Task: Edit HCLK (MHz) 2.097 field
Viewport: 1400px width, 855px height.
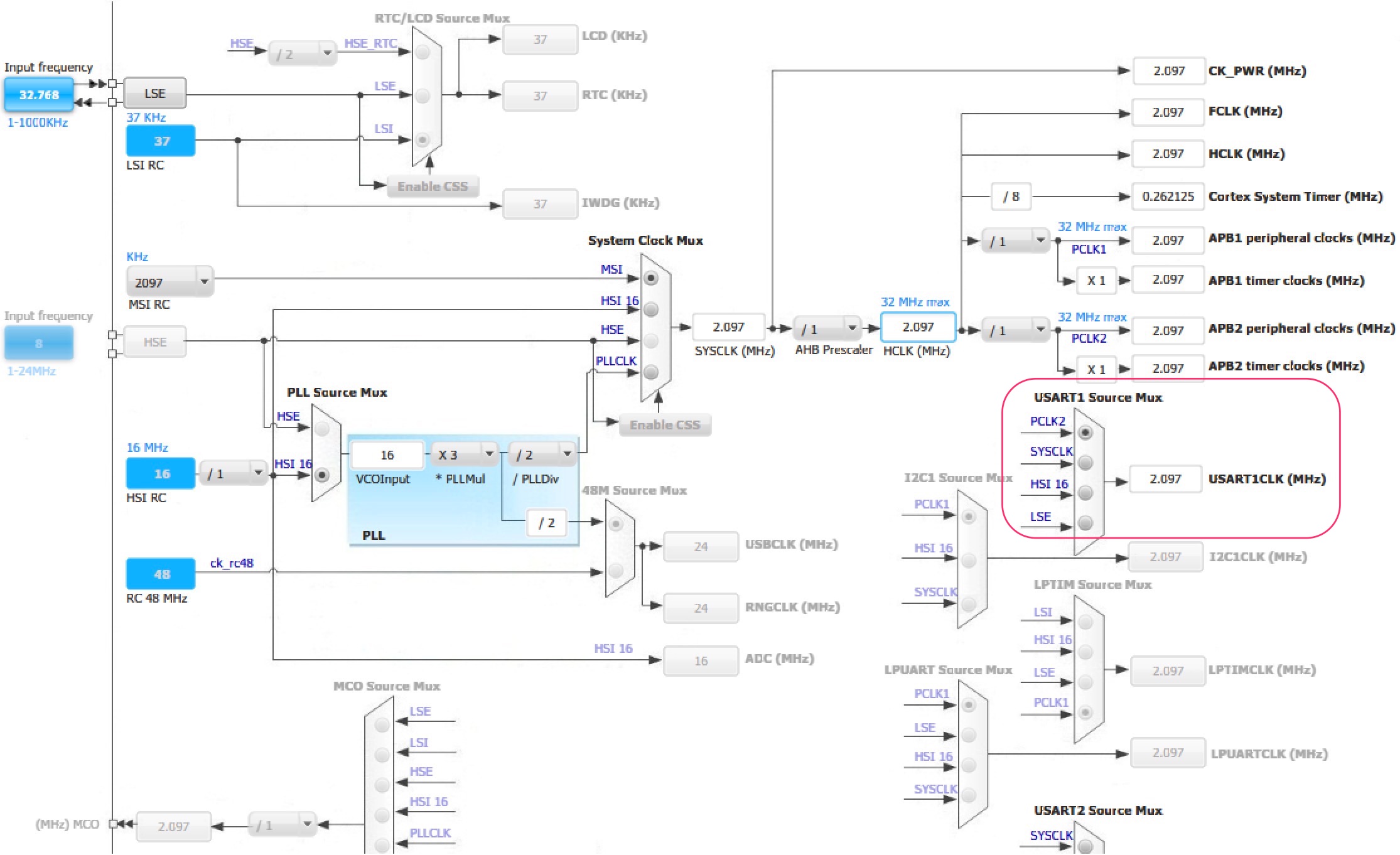Action: [918, 327]
